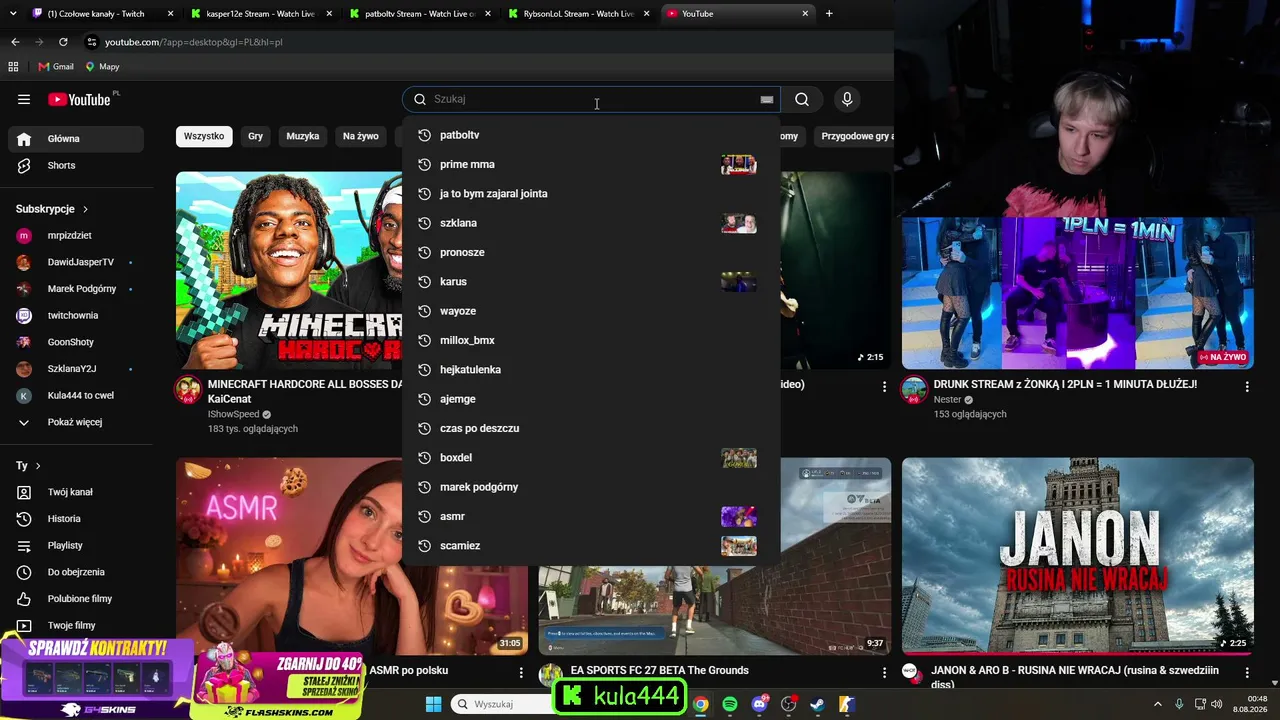Viewport: 1280px width, 720px height.
Task: Go back in the browser
Action: 15,42
